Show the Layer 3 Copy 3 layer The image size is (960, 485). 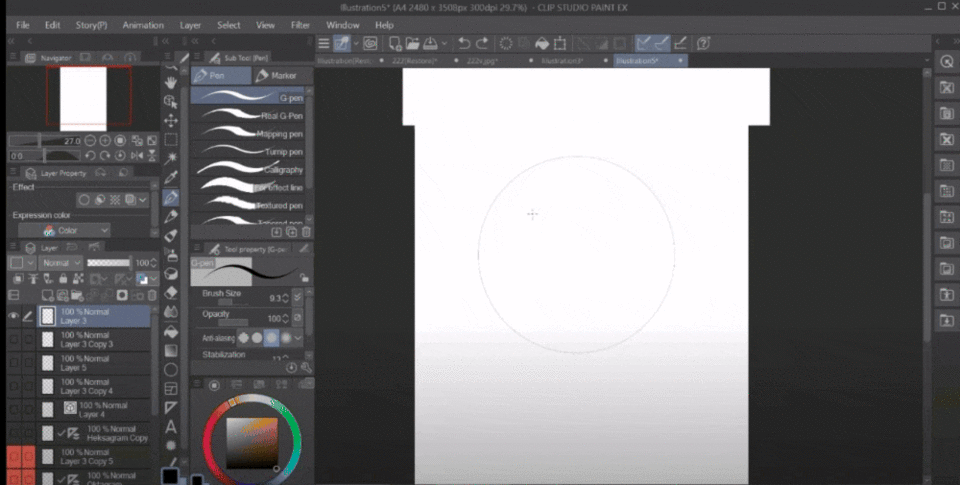[13, 339]
